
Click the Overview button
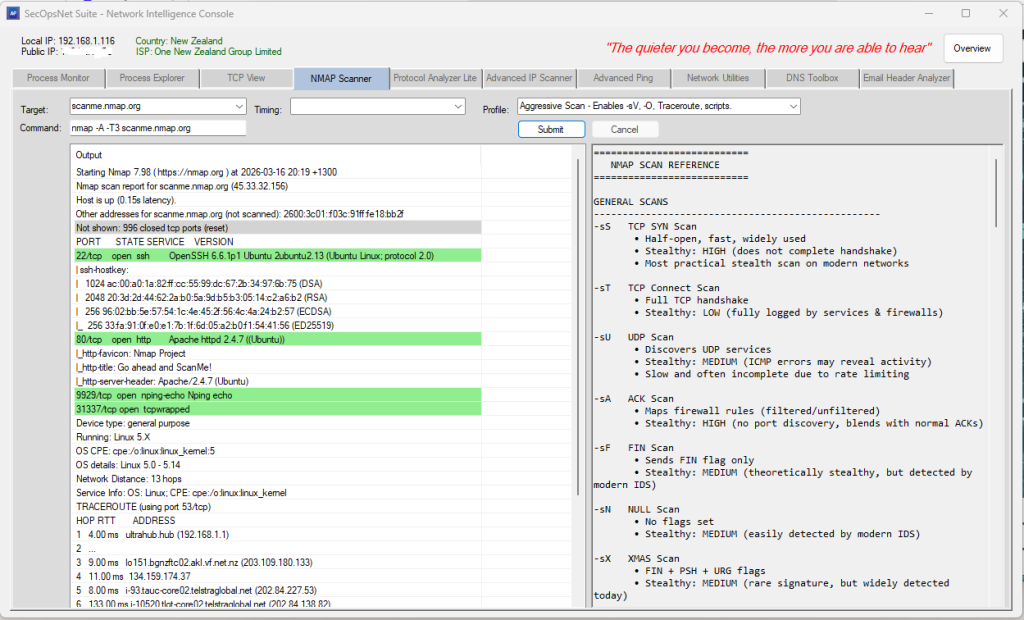point(972,48)
